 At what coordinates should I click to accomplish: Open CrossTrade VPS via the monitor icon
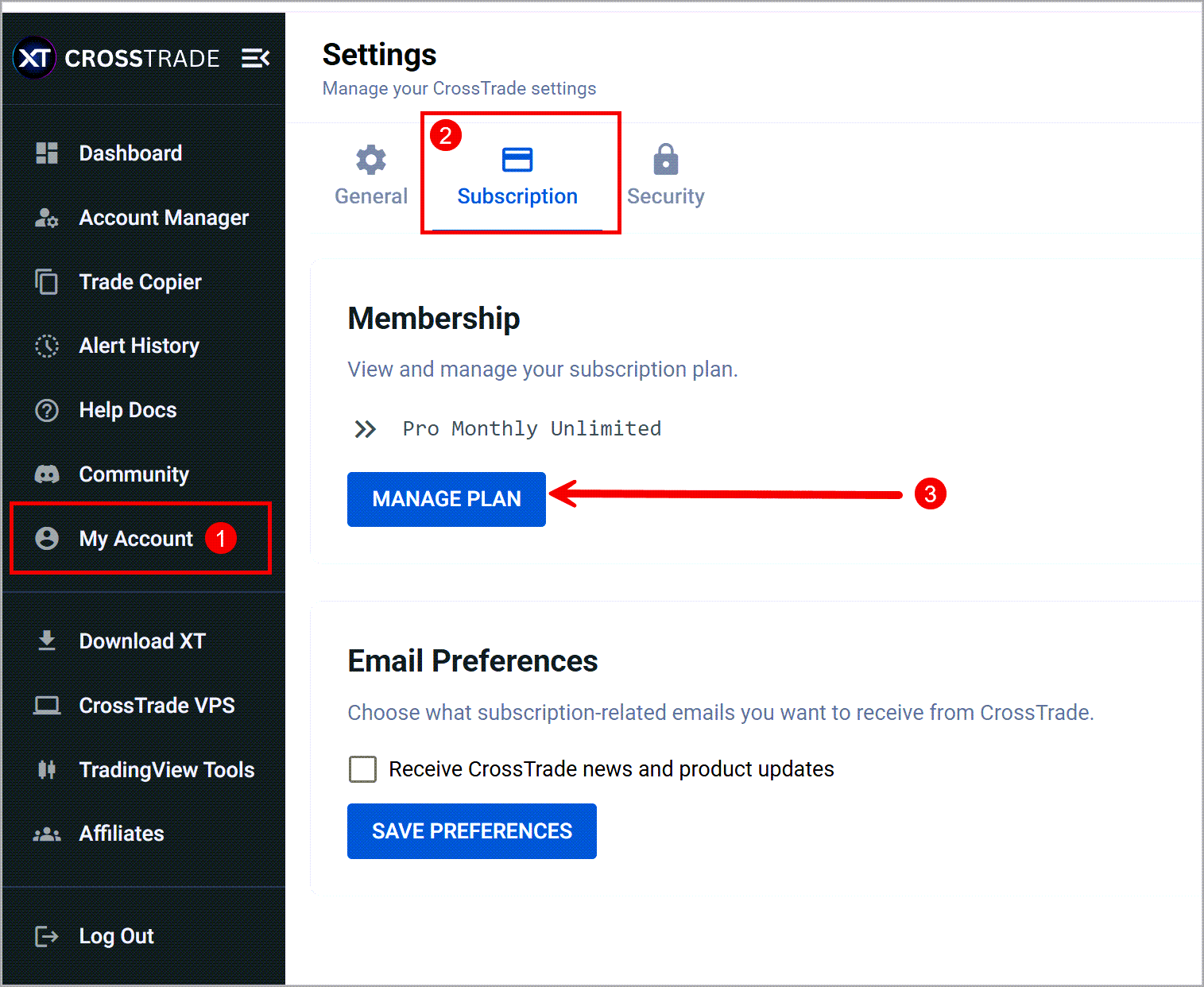[48, 705]
